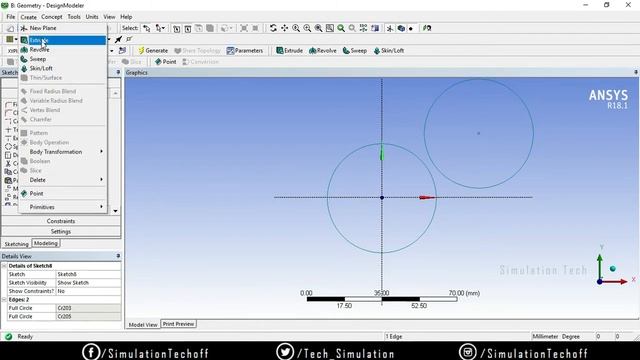Choose Extrude from the Create menu
The height and width of the screenshot is (360, 640).
[62, 40]
